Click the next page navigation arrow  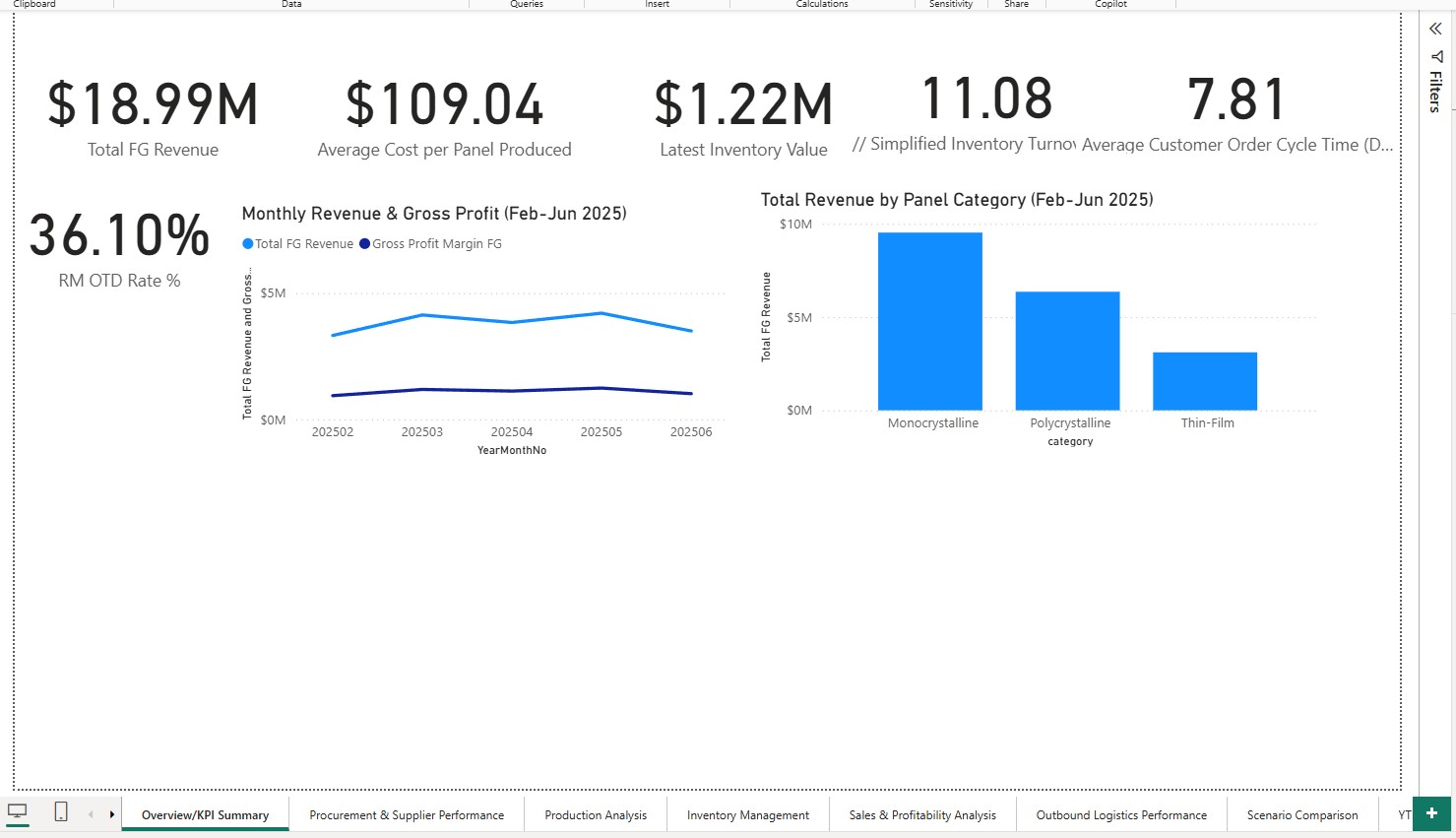[111, 813]
